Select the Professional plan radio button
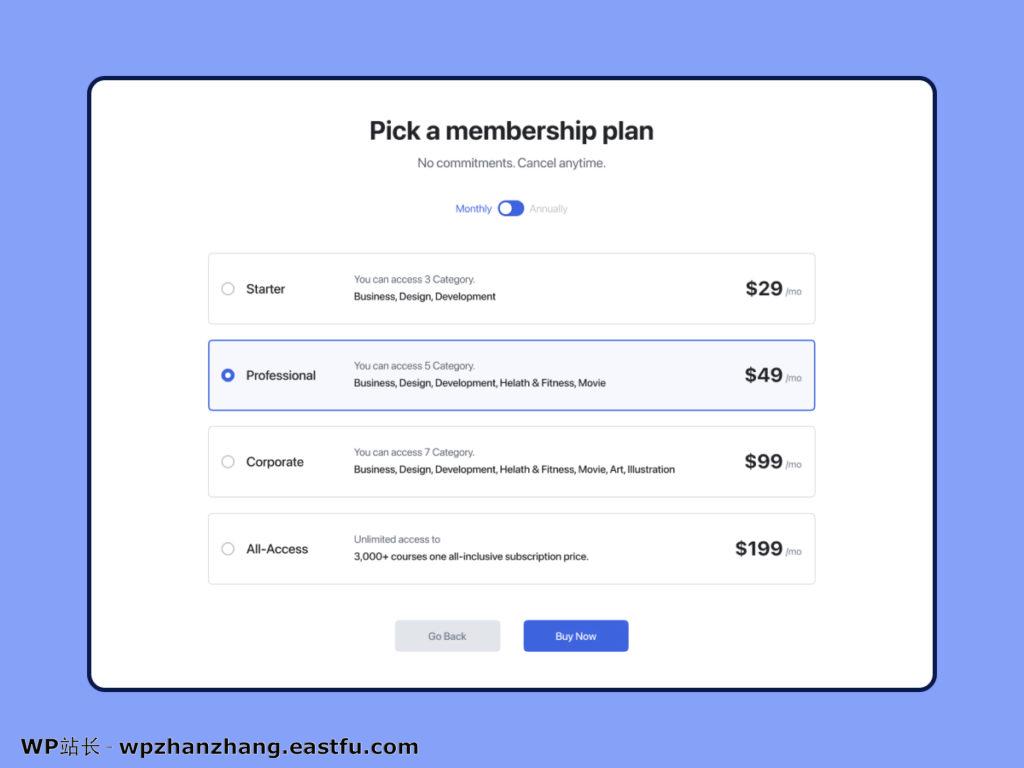1024x768 pixels. point(228,375)
